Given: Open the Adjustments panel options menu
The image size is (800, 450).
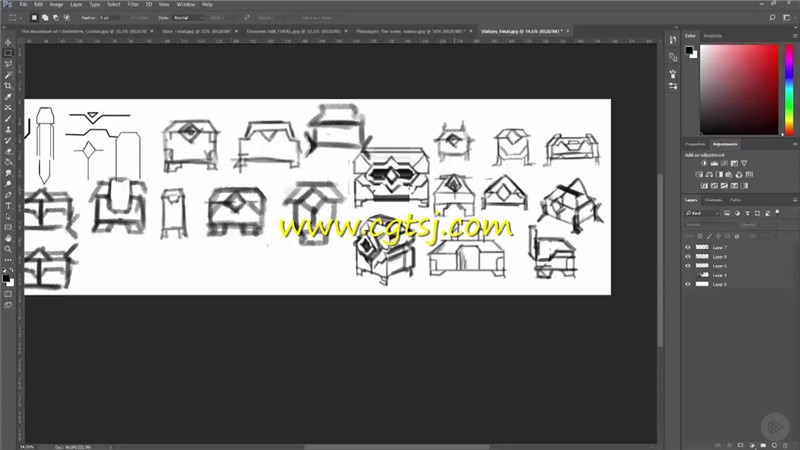Looking at the screenshot, I should pos(795,144).
